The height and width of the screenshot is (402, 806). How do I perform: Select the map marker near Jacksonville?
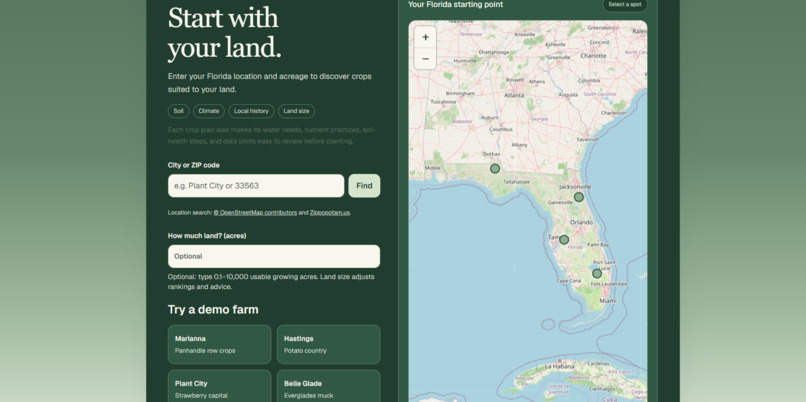pyautogui.click(x=579, y=197)
